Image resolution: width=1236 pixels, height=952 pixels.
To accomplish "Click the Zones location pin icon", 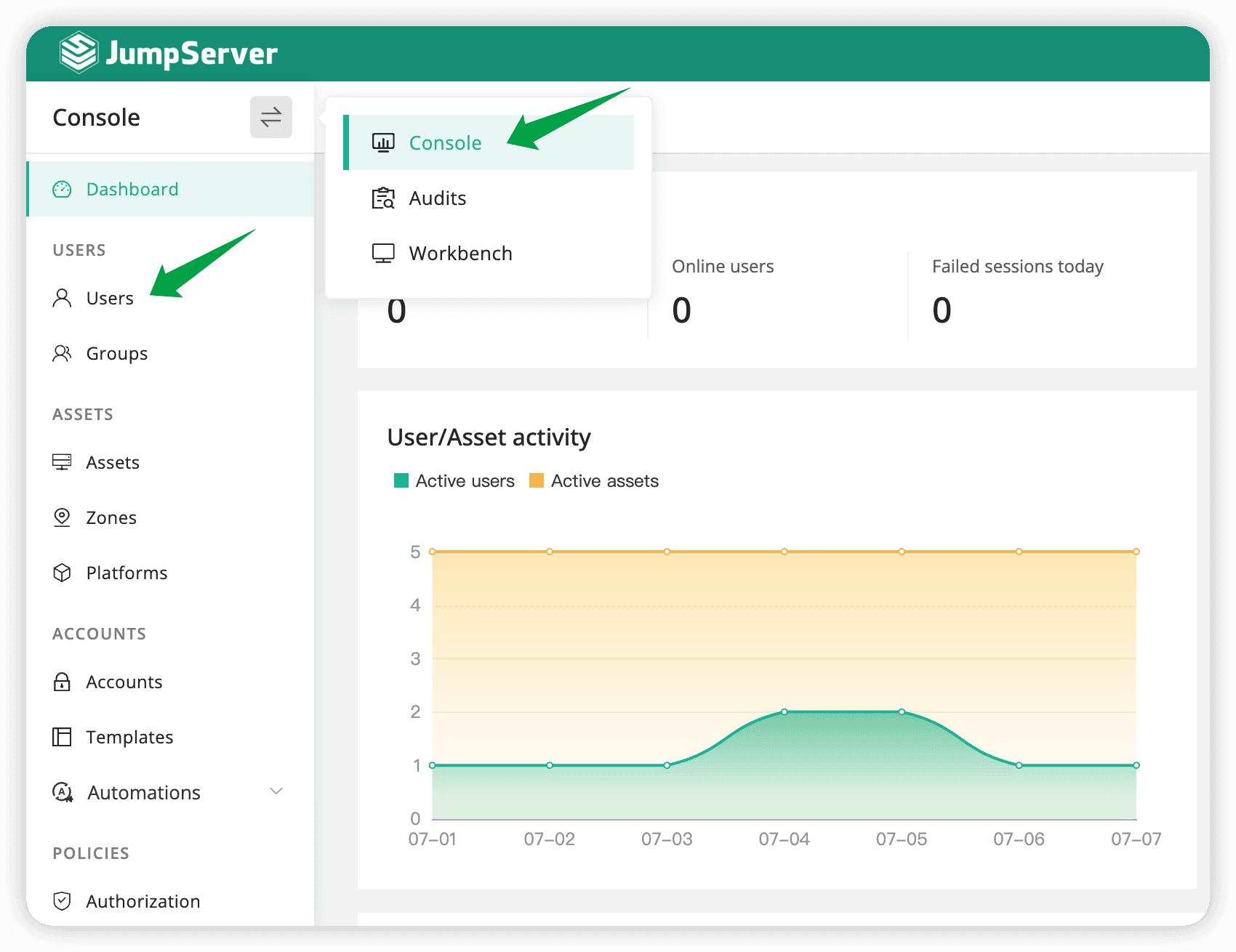I will point(63,518).
